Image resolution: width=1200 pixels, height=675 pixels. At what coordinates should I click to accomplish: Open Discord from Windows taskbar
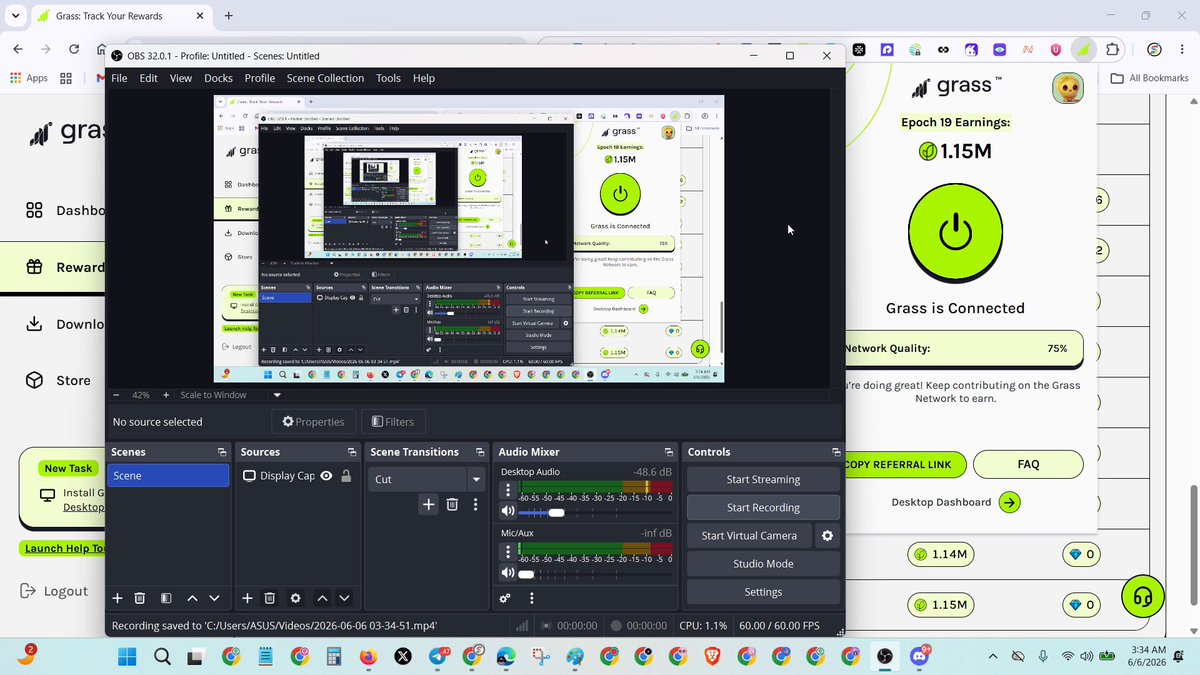(x=919, y=657)
